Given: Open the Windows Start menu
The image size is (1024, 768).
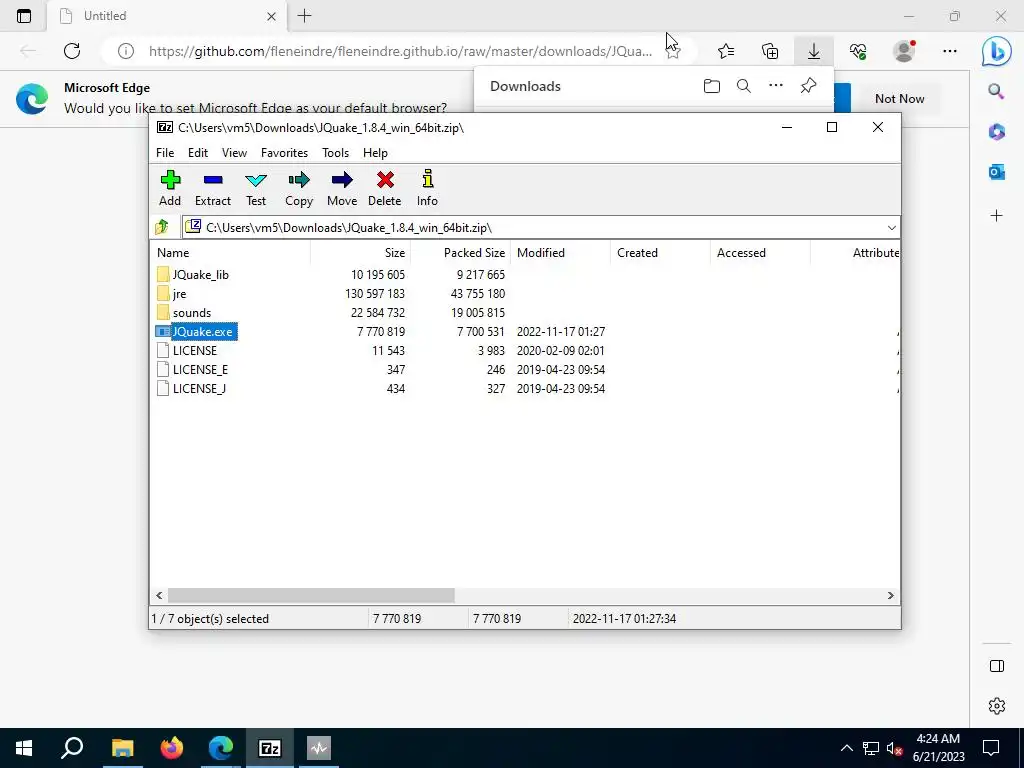Looking at the screenshot, I should click(24, 748).
